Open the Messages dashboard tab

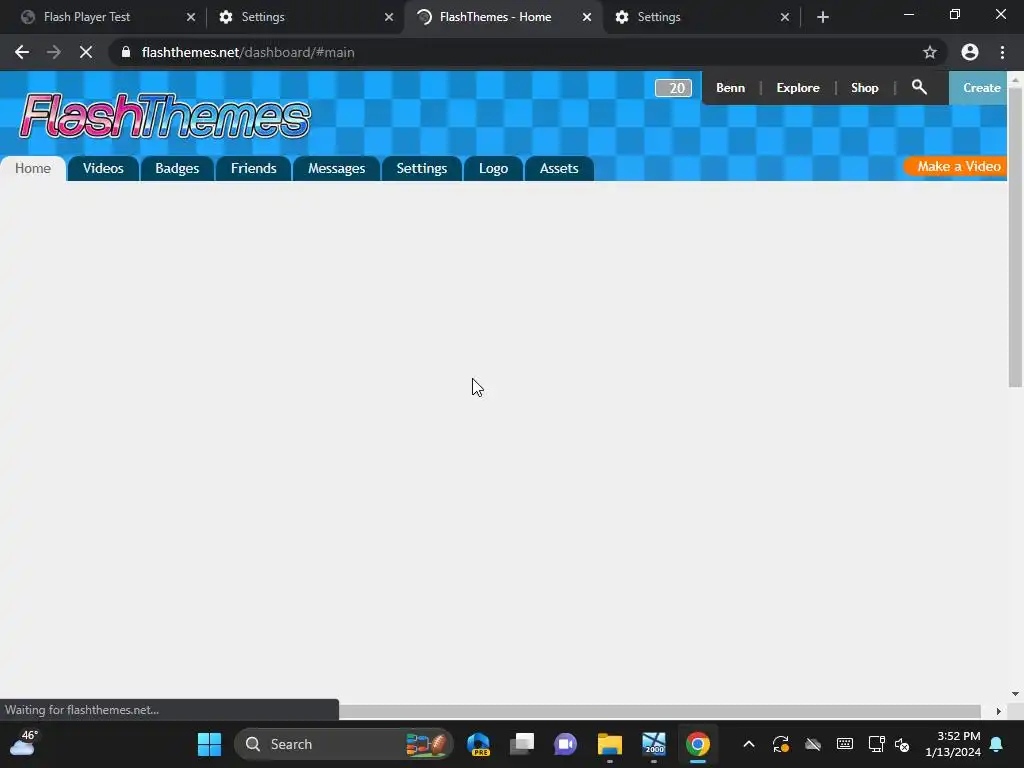point(336,168)
